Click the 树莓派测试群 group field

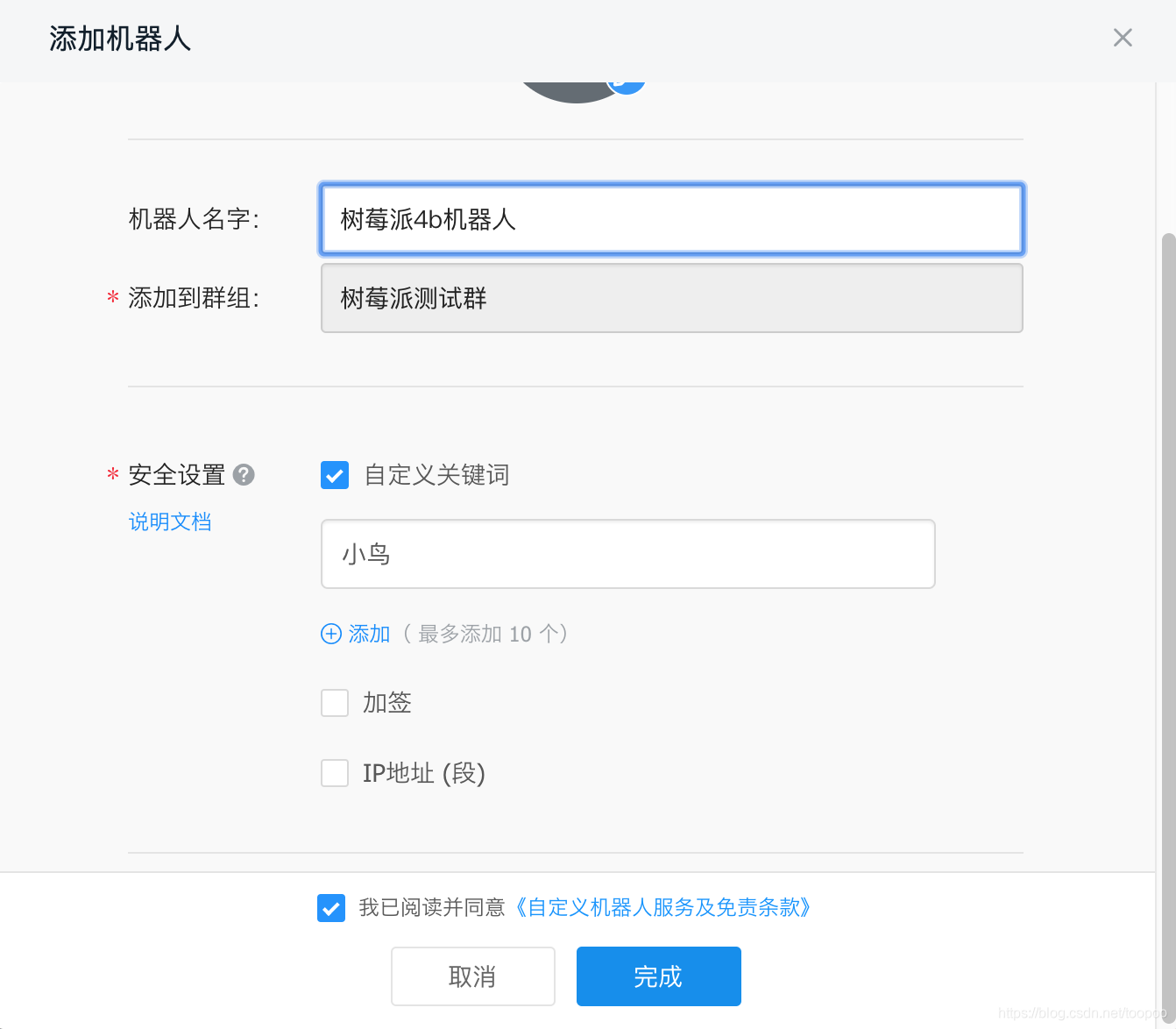pyautogui.click(x=672, y=298)
